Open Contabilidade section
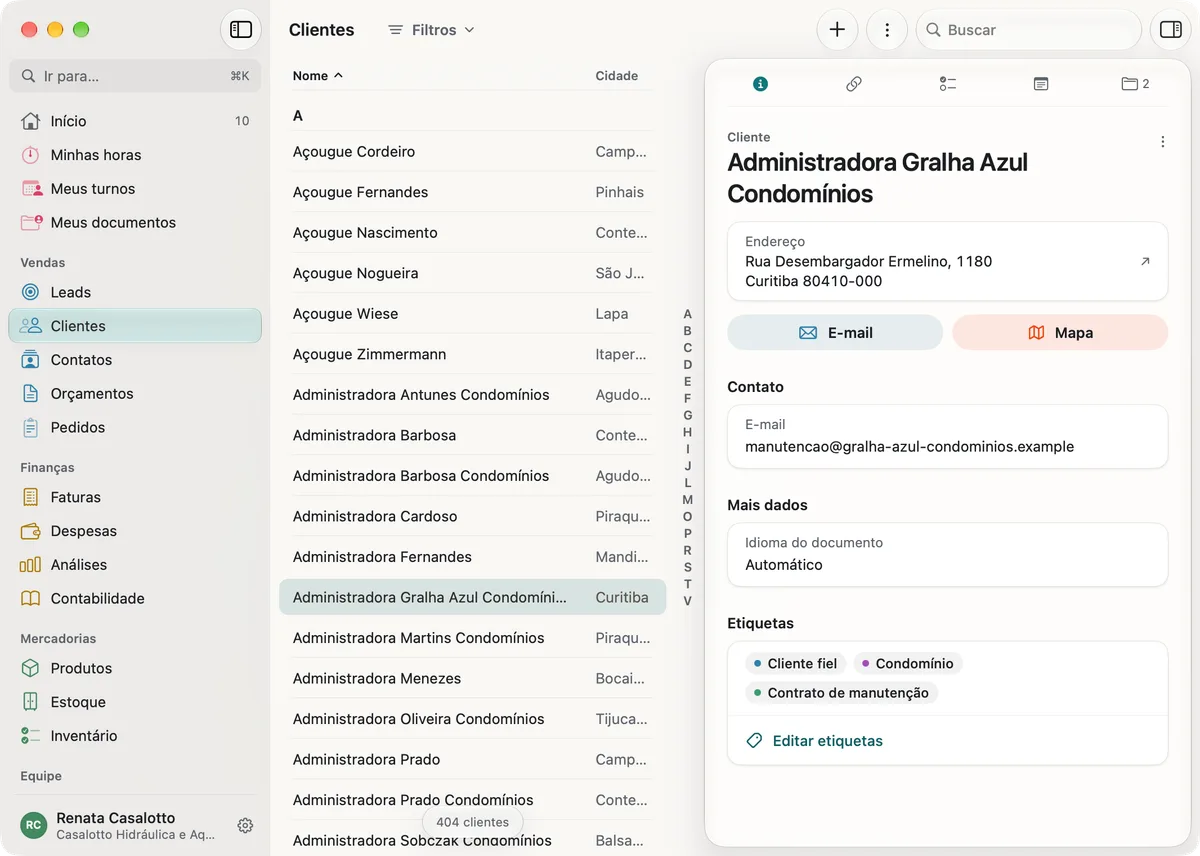The width and height of the screenshot is (1200, 856). coord(135,598)
